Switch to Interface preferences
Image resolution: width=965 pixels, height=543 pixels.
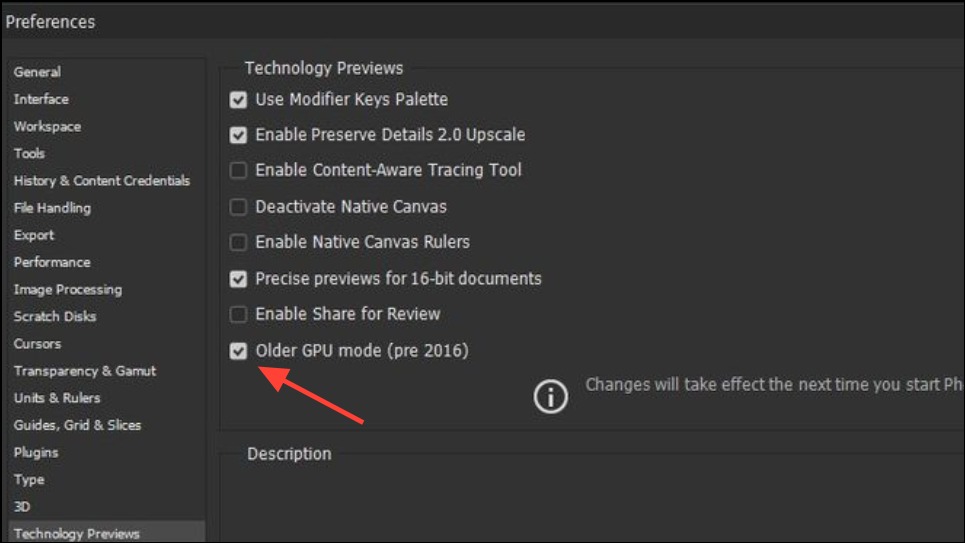point(41,99)
